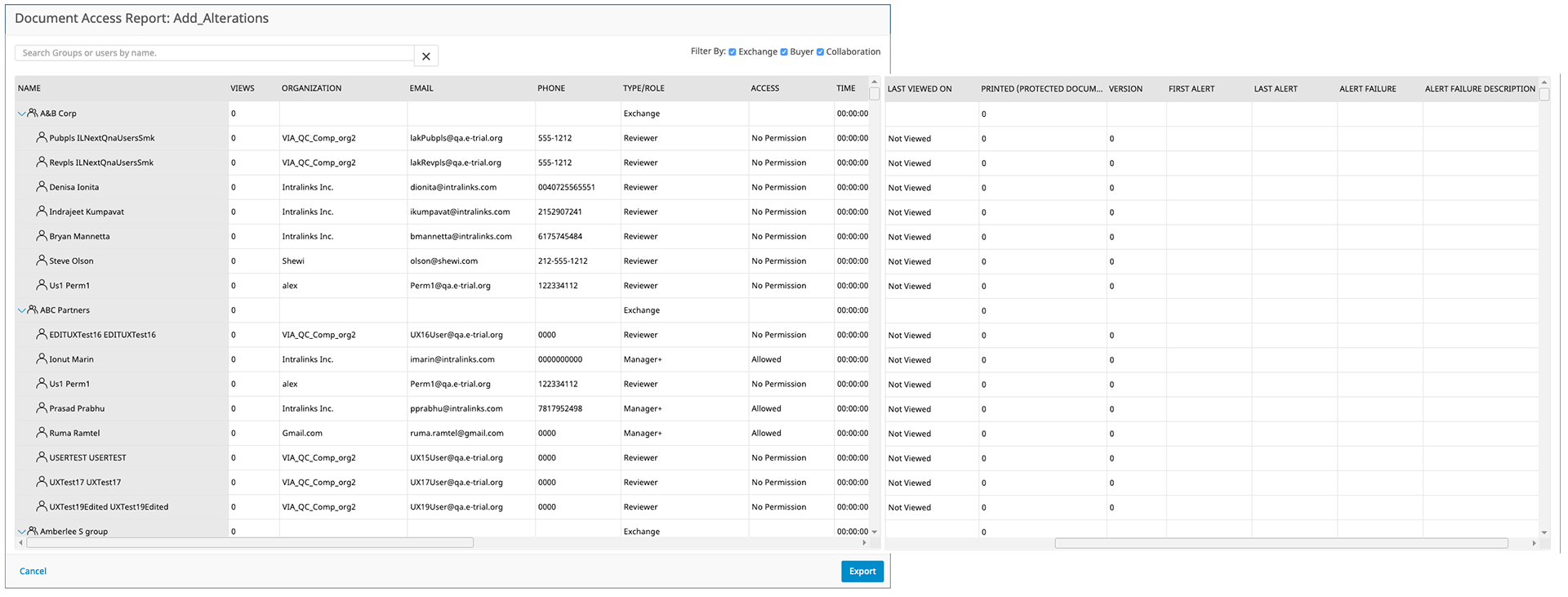Click user icon next to Prasad Prabhu
This screenshot has height=597, width=1568.
[42, 408]
